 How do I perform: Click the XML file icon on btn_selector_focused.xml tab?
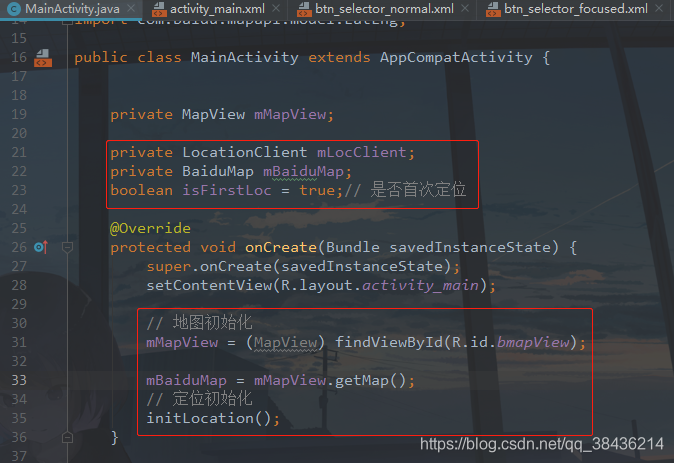491,9
